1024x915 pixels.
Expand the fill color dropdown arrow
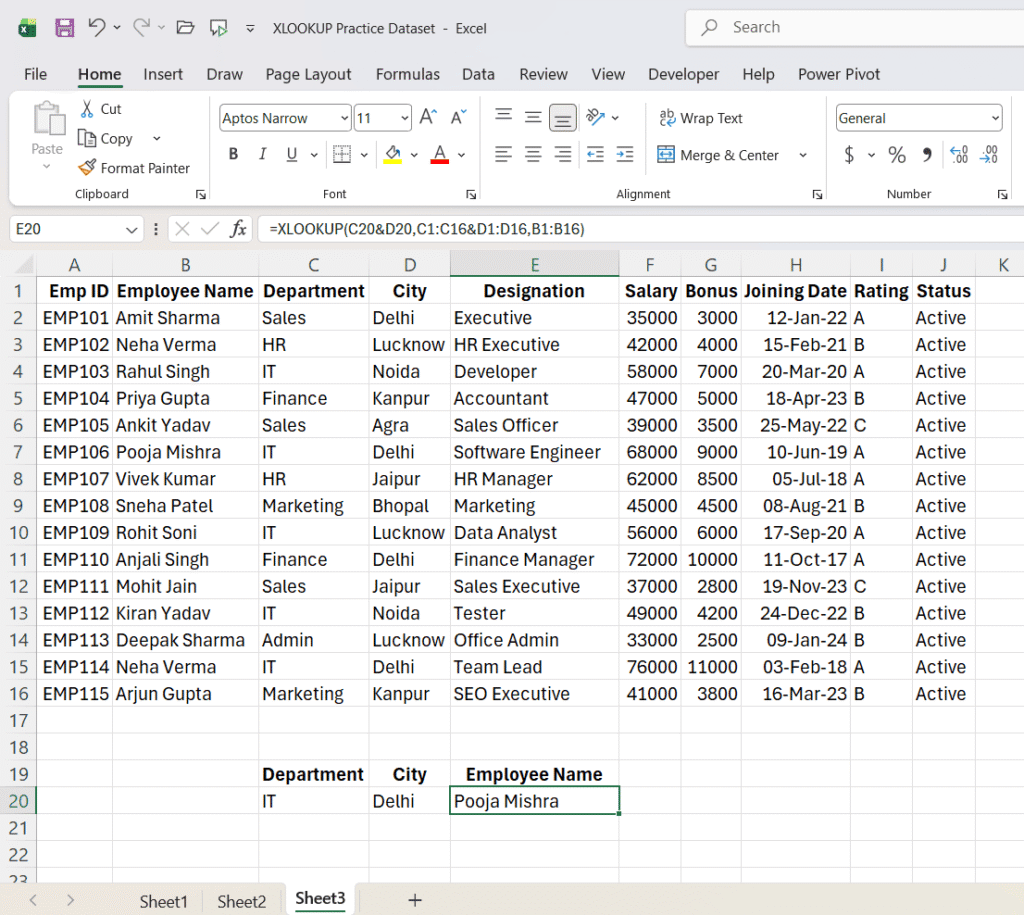[414, 155]
